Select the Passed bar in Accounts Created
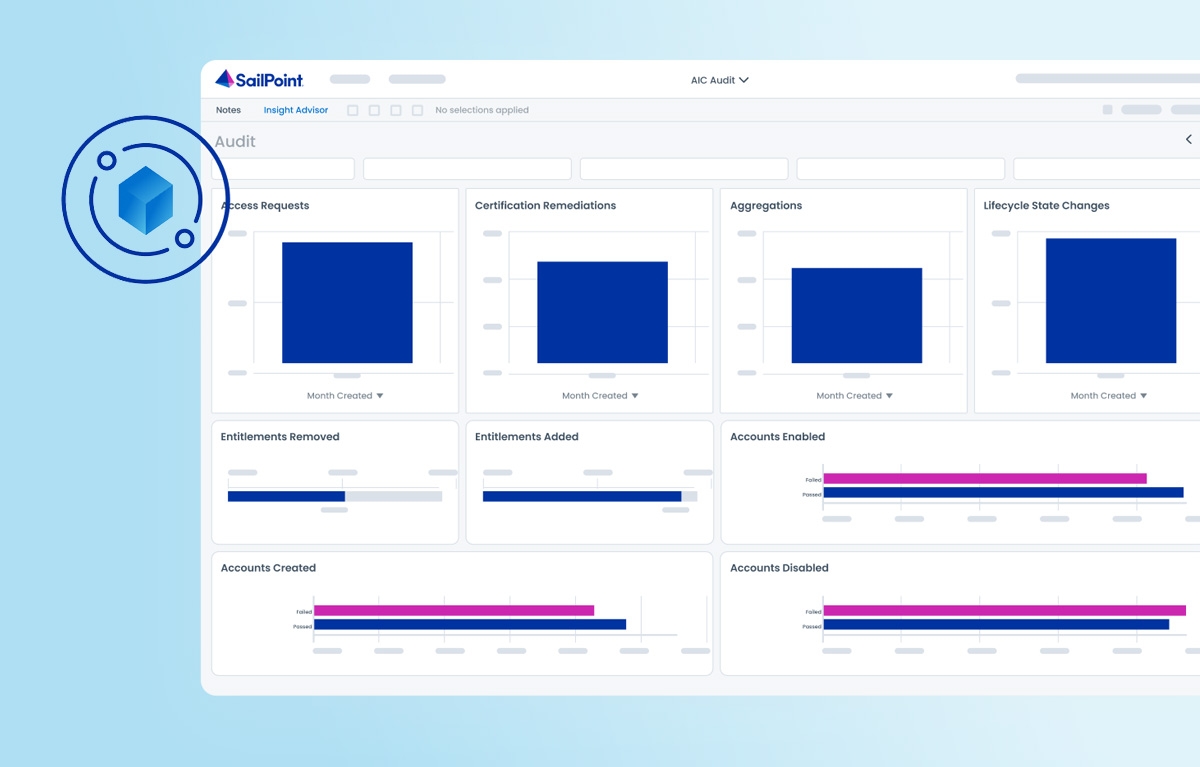 (x=470, y=625)
